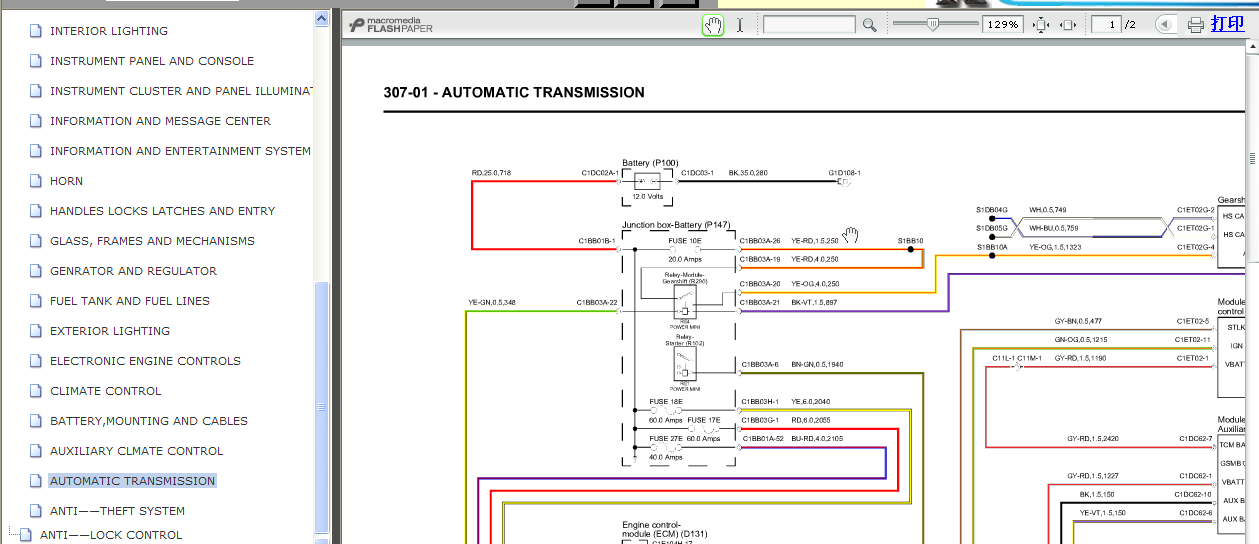Click document icon beside ELECTRONIC ENGINE CONTROLS

[x=37, y=361]
